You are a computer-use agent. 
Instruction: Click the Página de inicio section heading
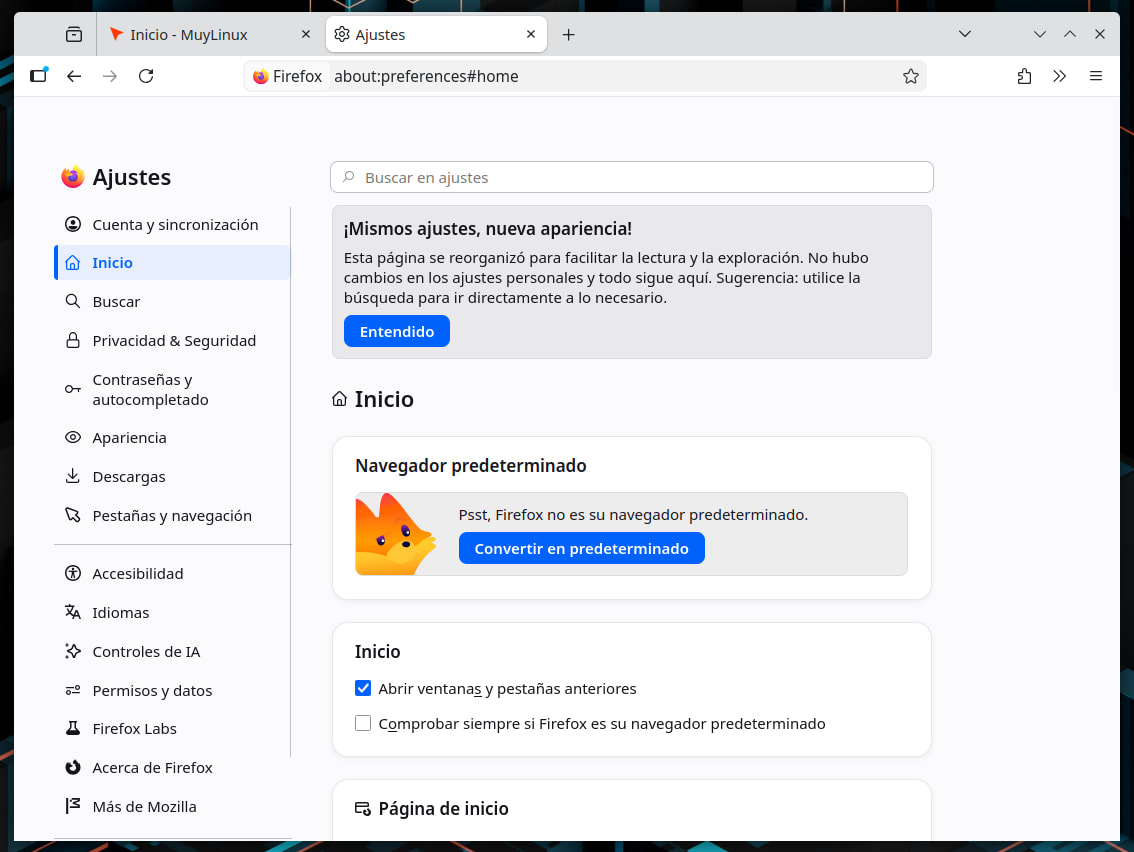tap(443, 809)
